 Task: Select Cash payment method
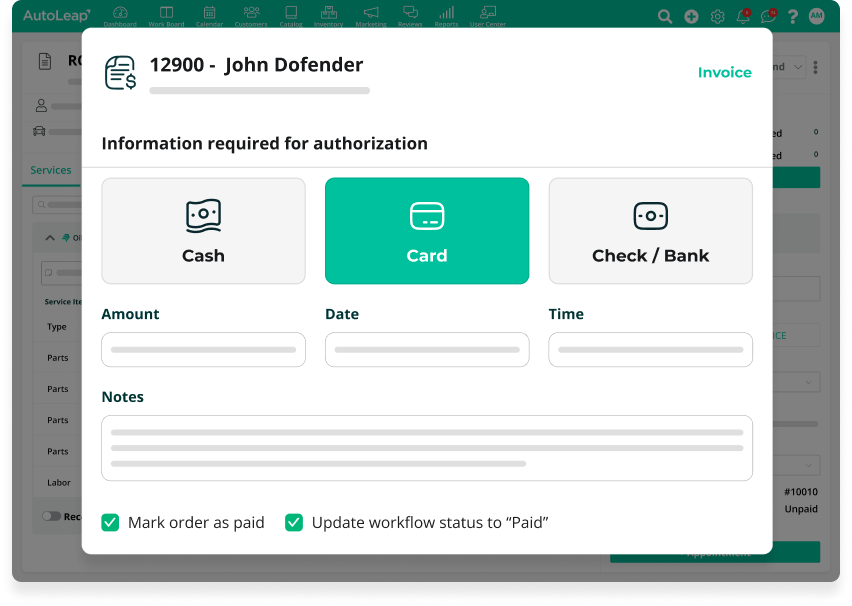(203, 231)
